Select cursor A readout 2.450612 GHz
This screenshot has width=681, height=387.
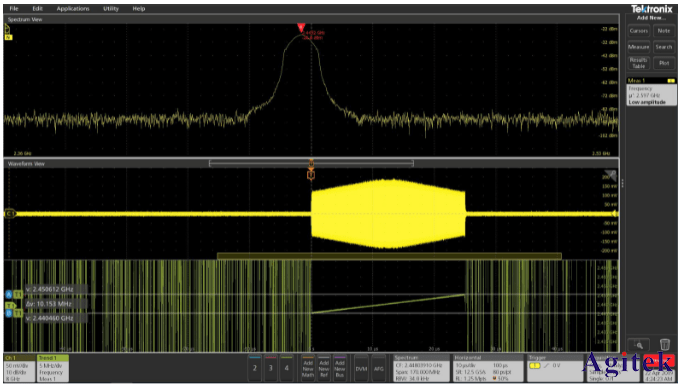(x=56, y=289)
